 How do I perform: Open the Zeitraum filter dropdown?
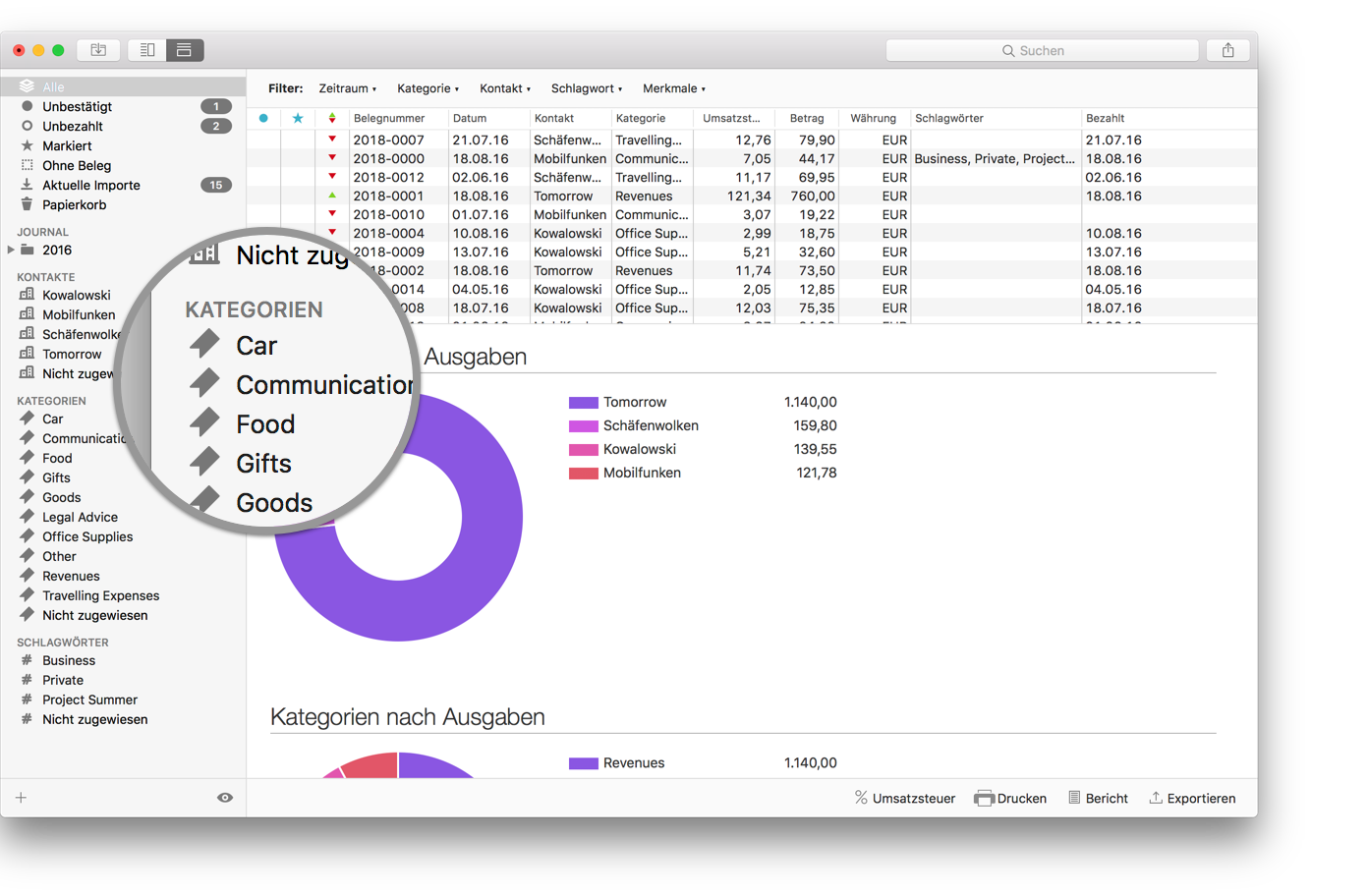pyautogui.click(x=346, y=88)
